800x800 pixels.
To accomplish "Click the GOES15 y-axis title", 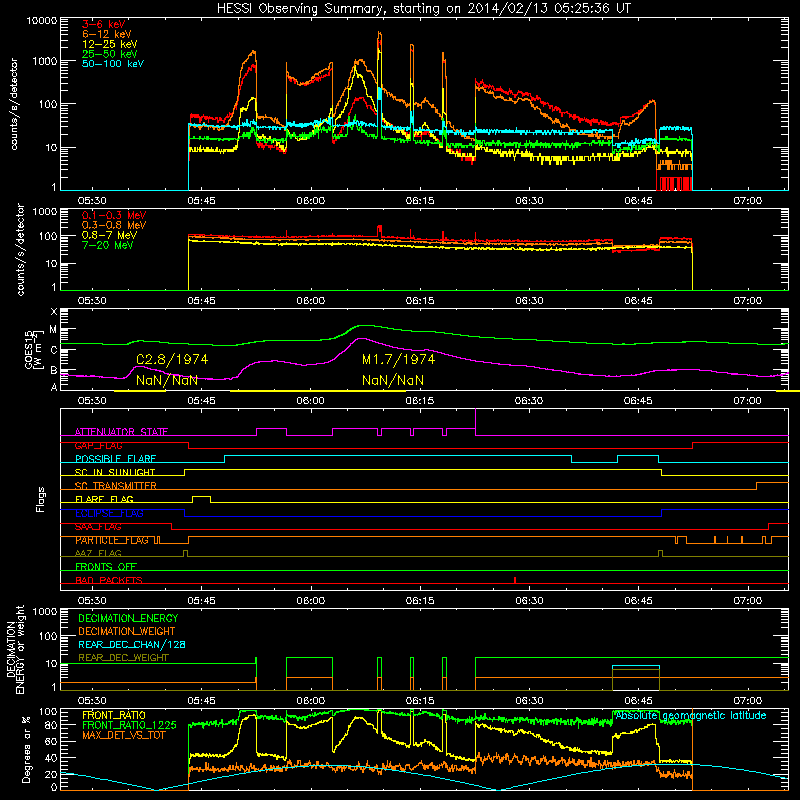I will click(35, 349).
